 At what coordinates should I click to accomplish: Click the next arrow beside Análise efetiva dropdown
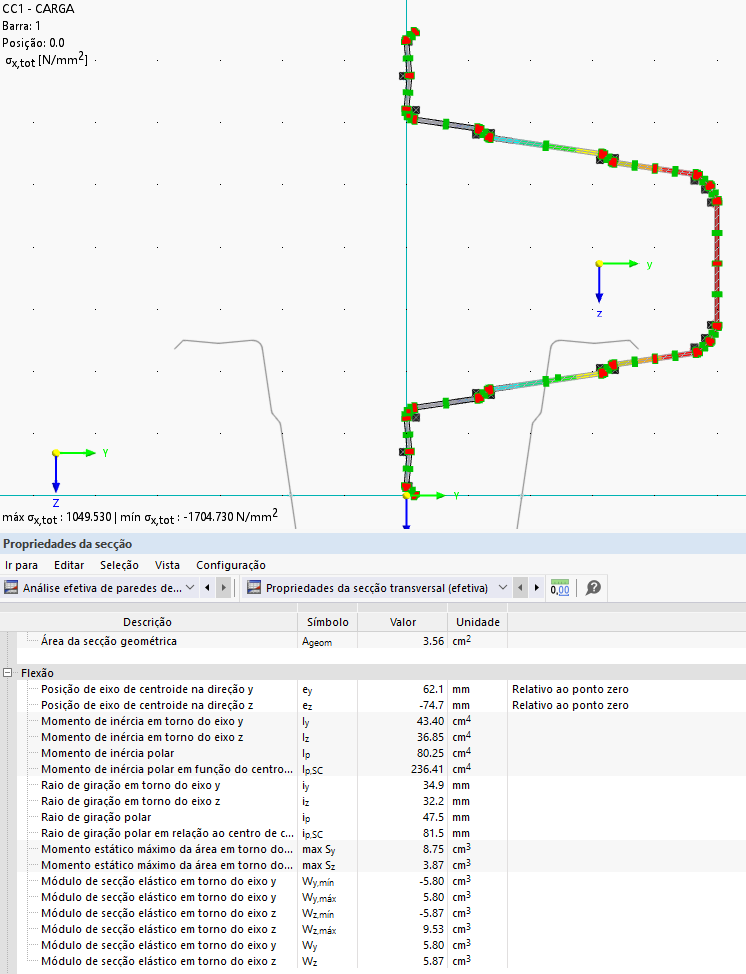pos(223,588)
